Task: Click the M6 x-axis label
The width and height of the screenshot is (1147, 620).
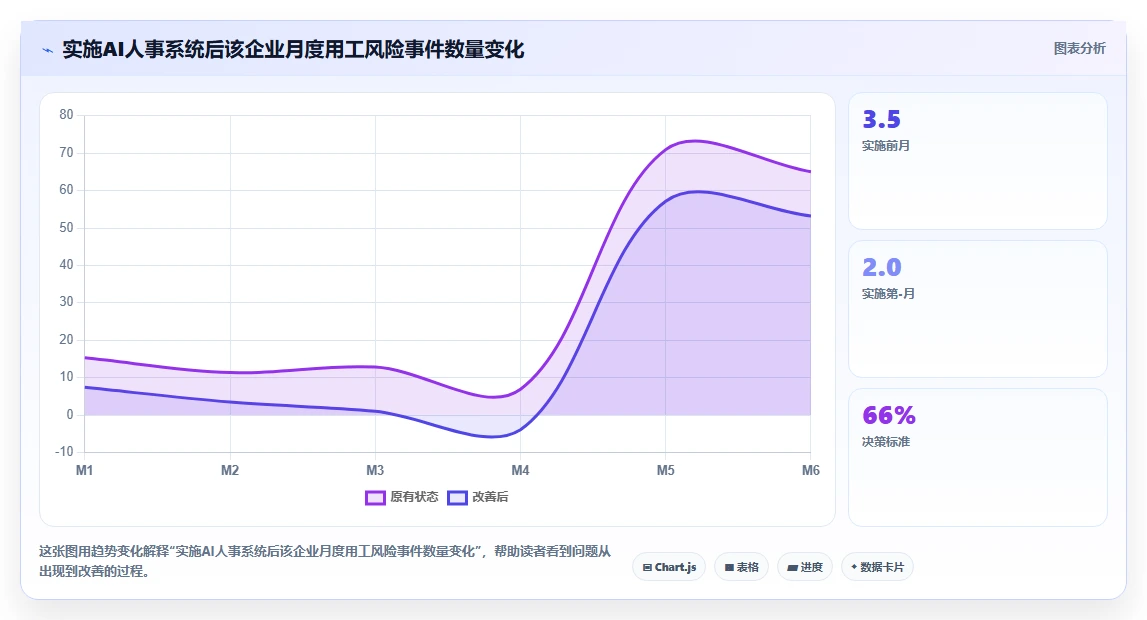Action: pos(811,470)
